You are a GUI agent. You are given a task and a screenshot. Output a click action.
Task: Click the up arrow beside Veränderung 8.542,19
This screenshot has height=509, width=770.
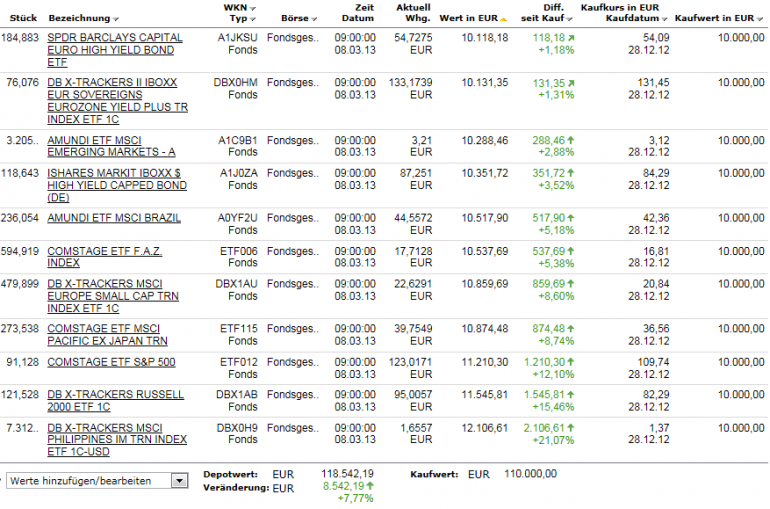pyautogui.click(x=370, y=486)
